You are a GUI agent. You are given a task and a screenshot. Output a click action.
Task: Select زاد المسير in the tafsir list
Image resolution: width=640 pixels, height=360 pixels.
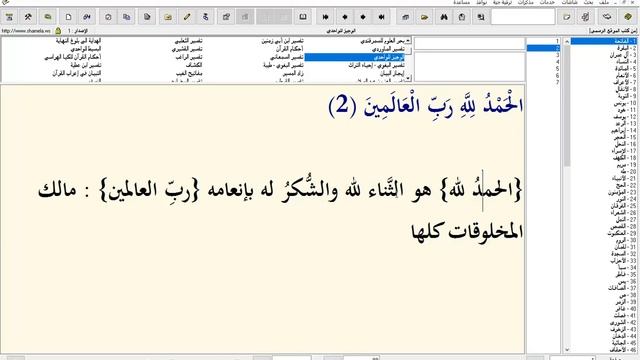pyautogui.click(x=293, y=73)
